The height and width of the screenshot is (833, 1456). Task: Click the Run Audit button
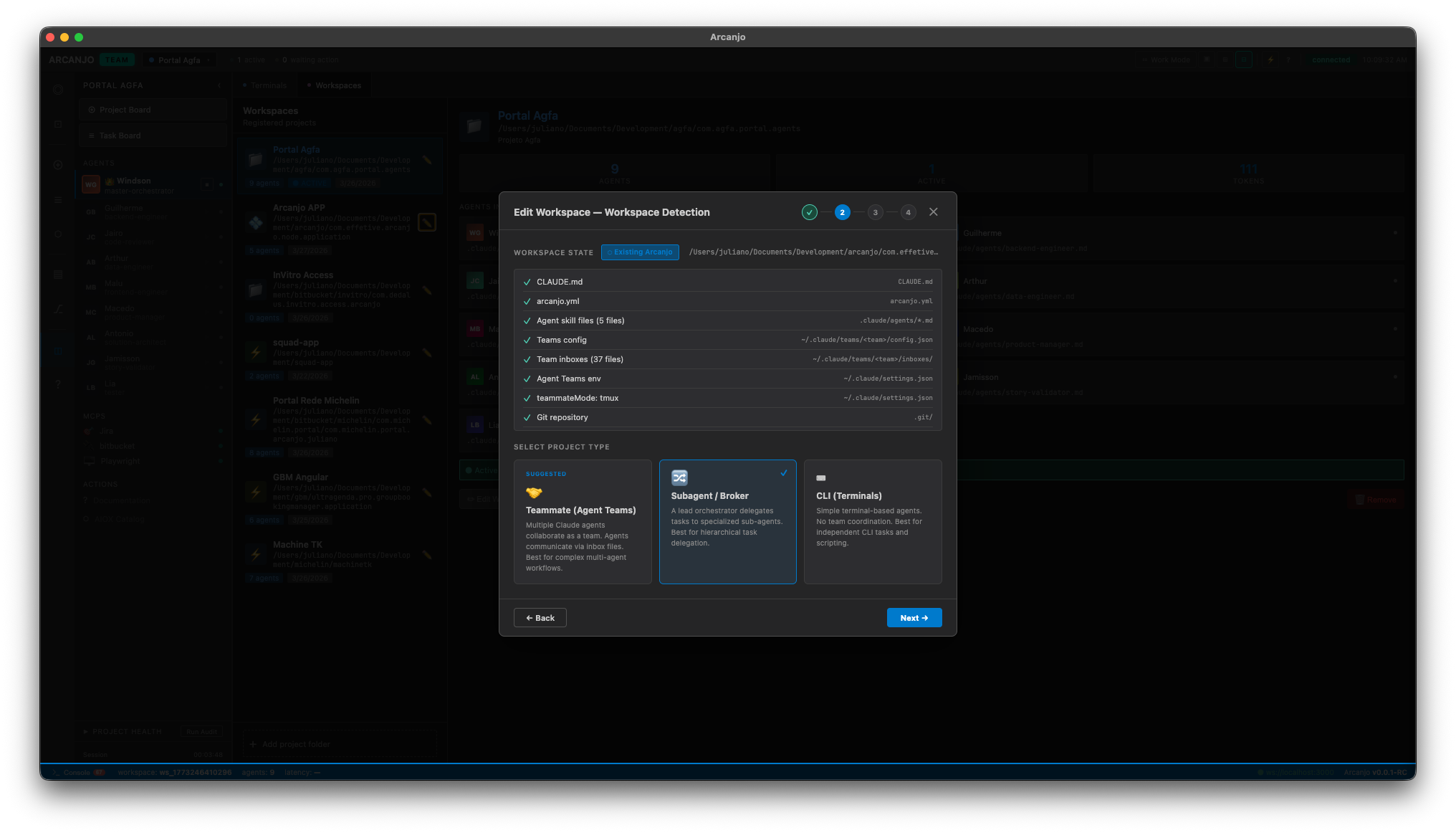(x=201, y=731)
